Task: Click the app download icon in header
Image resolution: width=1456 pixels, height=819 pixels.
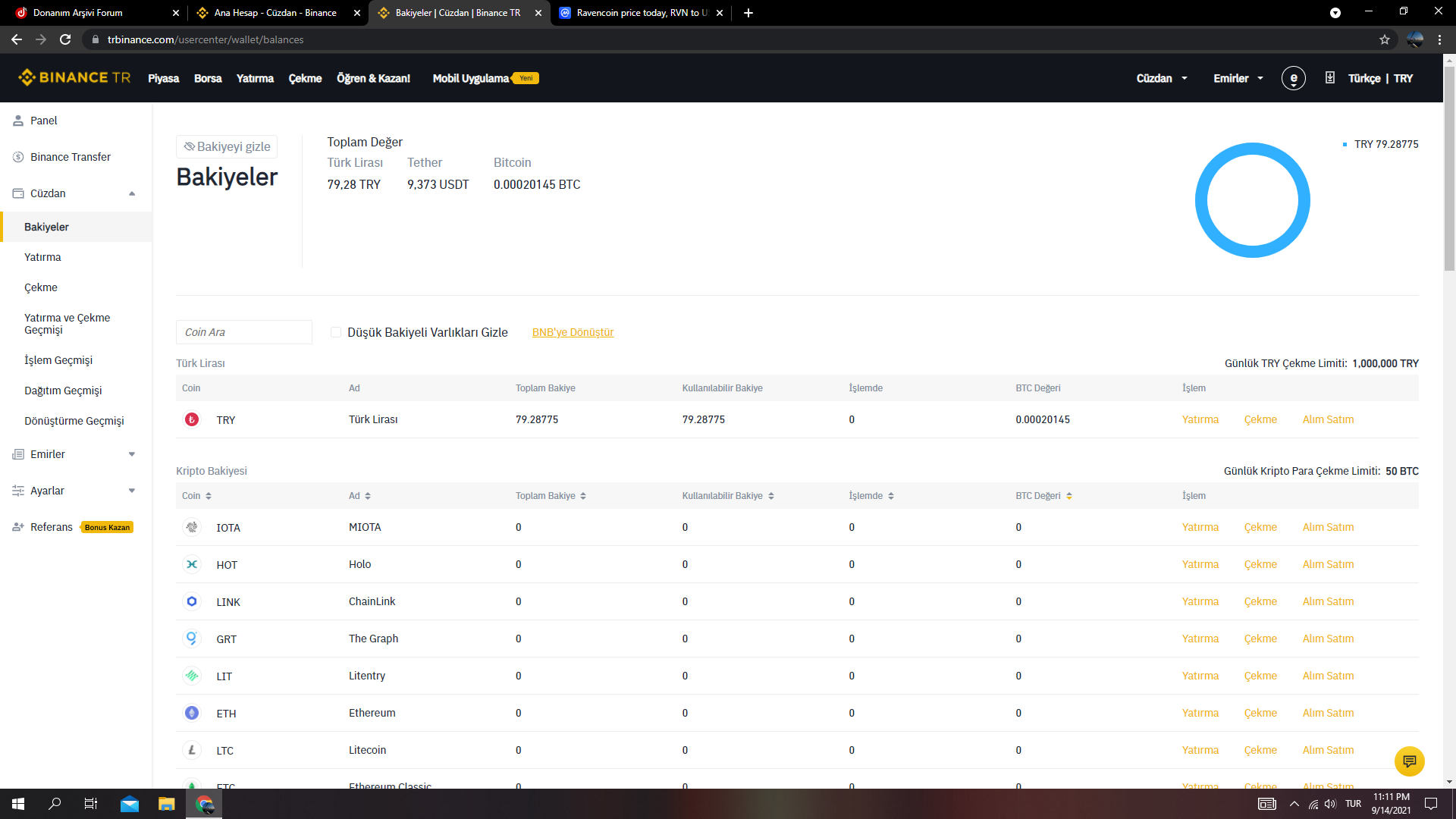Action: coord(1330,77)
